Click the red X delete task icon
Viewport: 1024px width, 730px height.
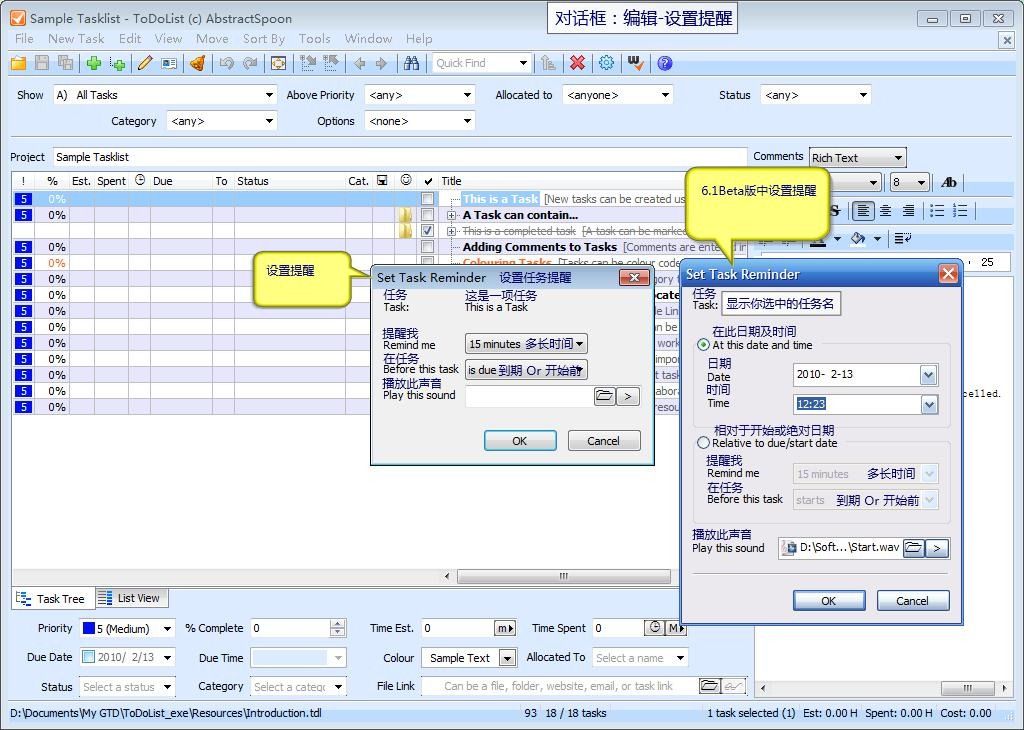(x=577, y=63)
